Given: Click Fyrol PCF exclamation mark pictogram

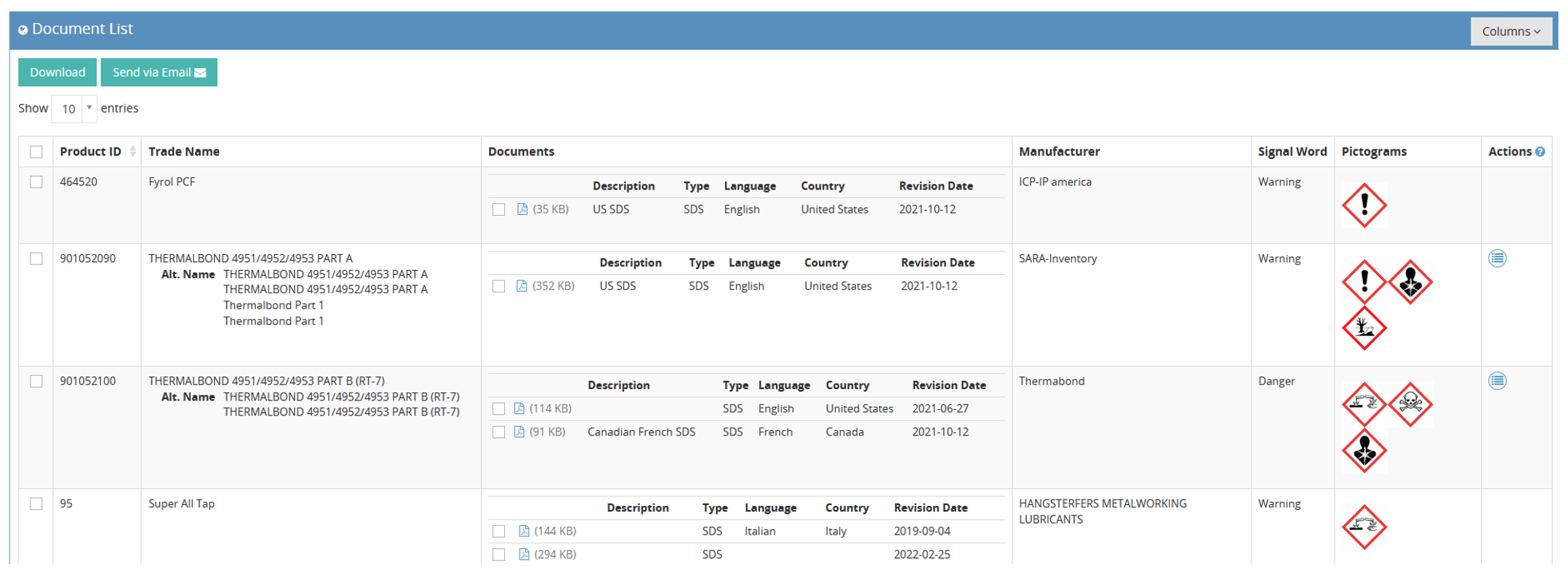Looking at the screenshot, I should pos(1364,205).
